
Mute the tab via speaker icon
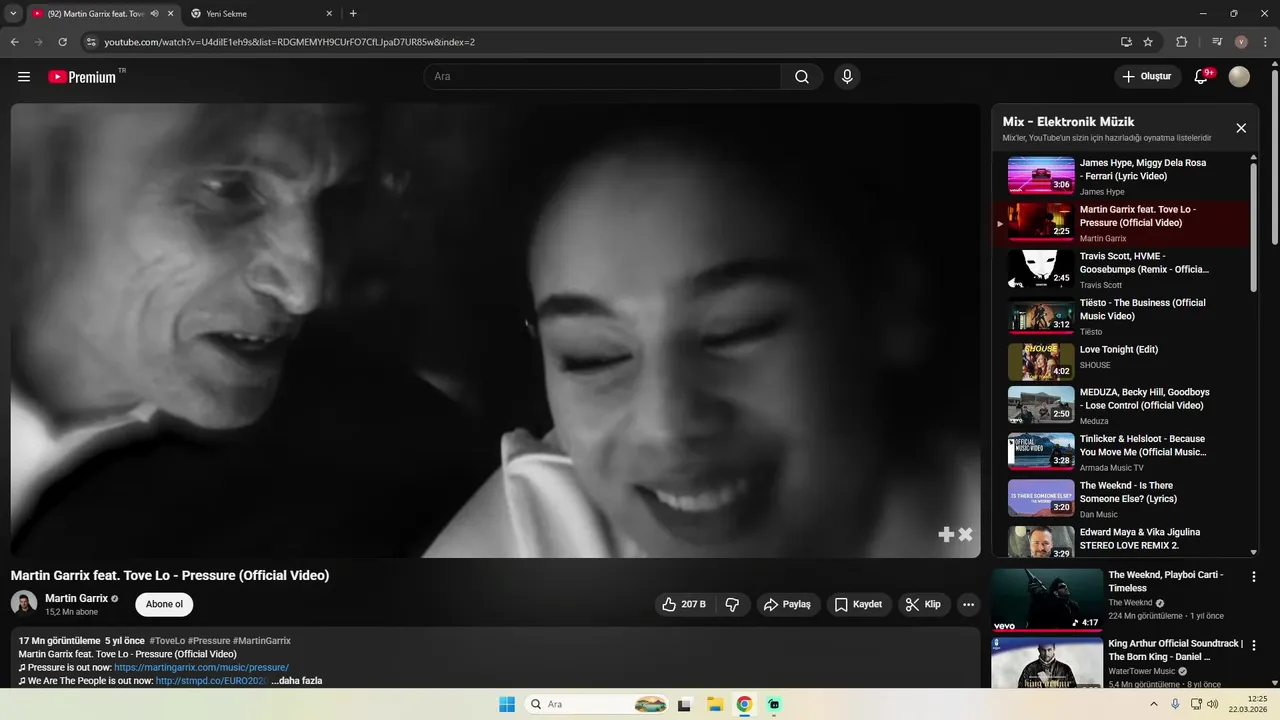click(154, 14)
